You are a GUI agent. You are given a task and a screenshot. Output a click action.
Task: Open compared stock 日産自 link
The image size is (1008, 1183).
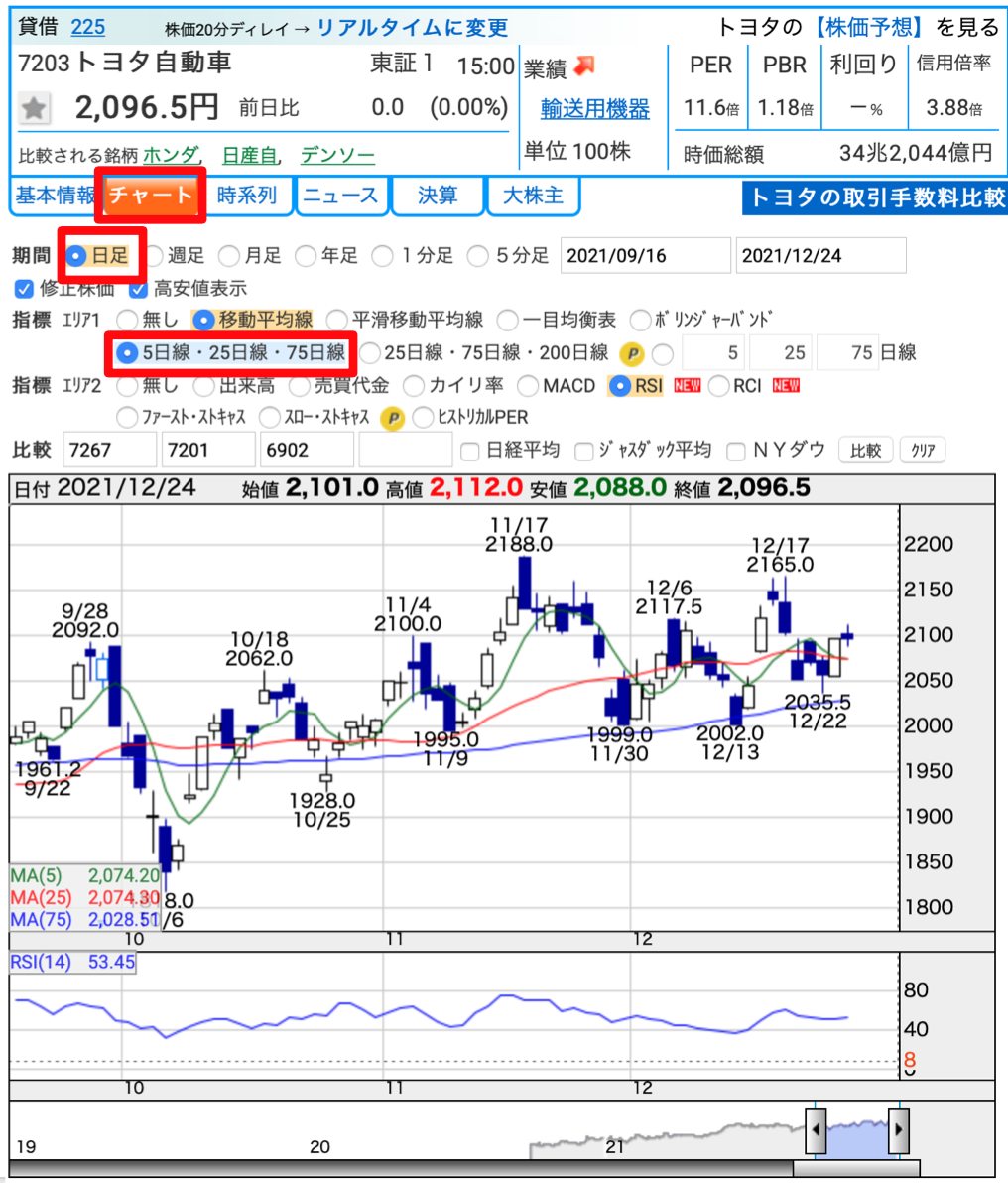pos(250,156)
